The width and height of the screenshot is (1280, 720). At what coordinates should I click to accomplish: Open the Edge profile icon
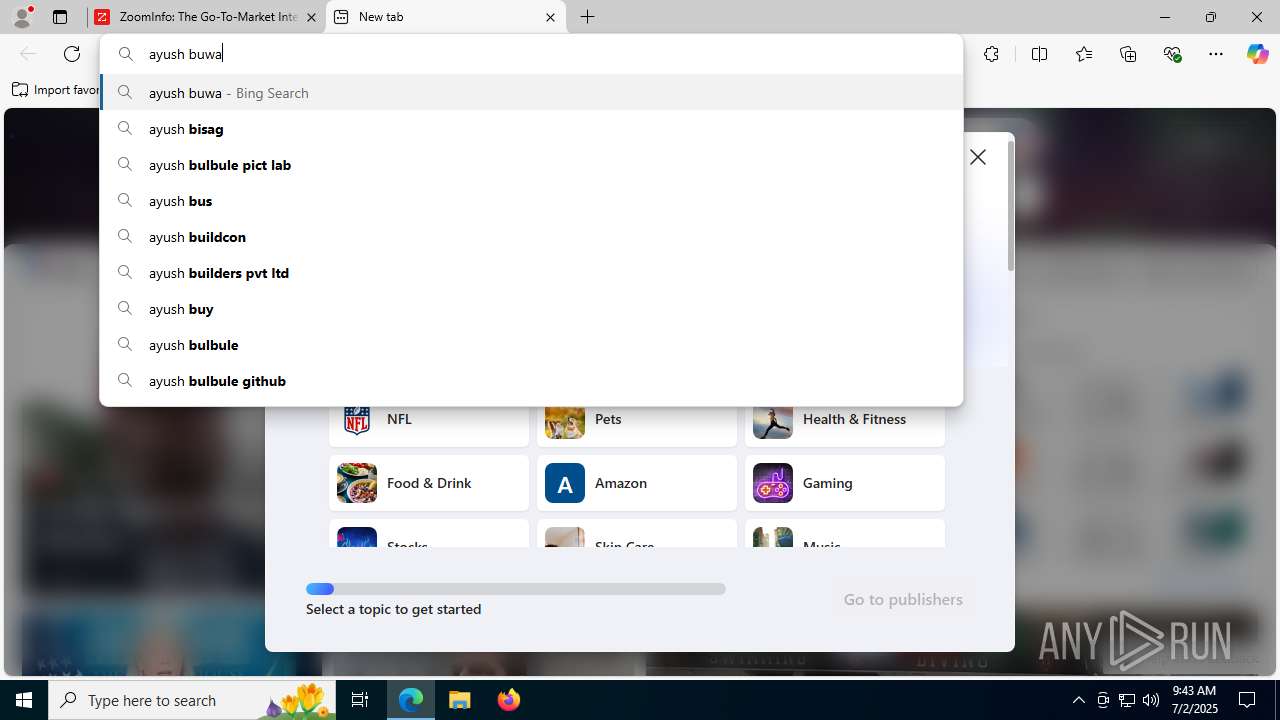click(x=22, y=17)
